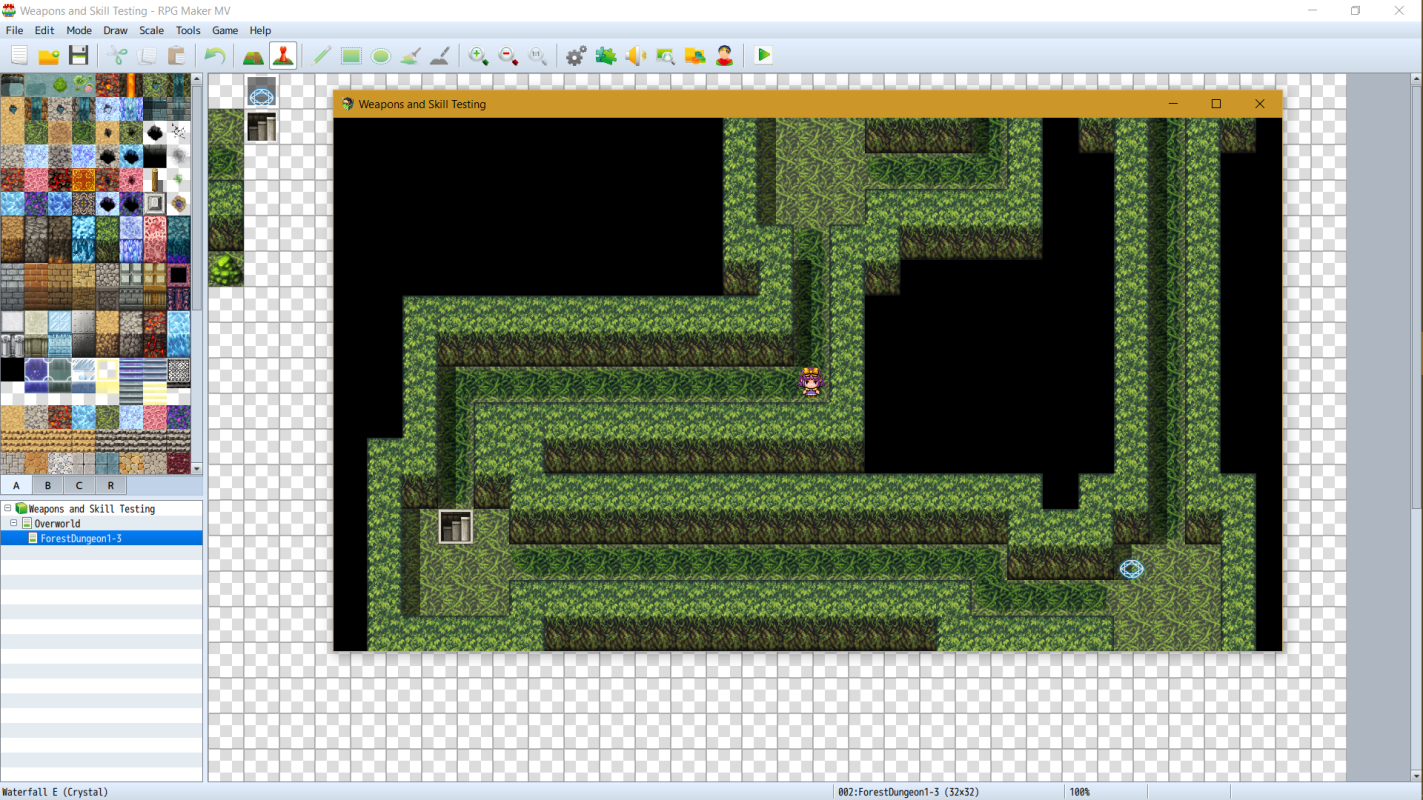Viewport: 1423px width, 800px height.
Task: Maximize the Weapons and Skill Testing game window
Action: pyautogui.click(x=1216, y=104)
